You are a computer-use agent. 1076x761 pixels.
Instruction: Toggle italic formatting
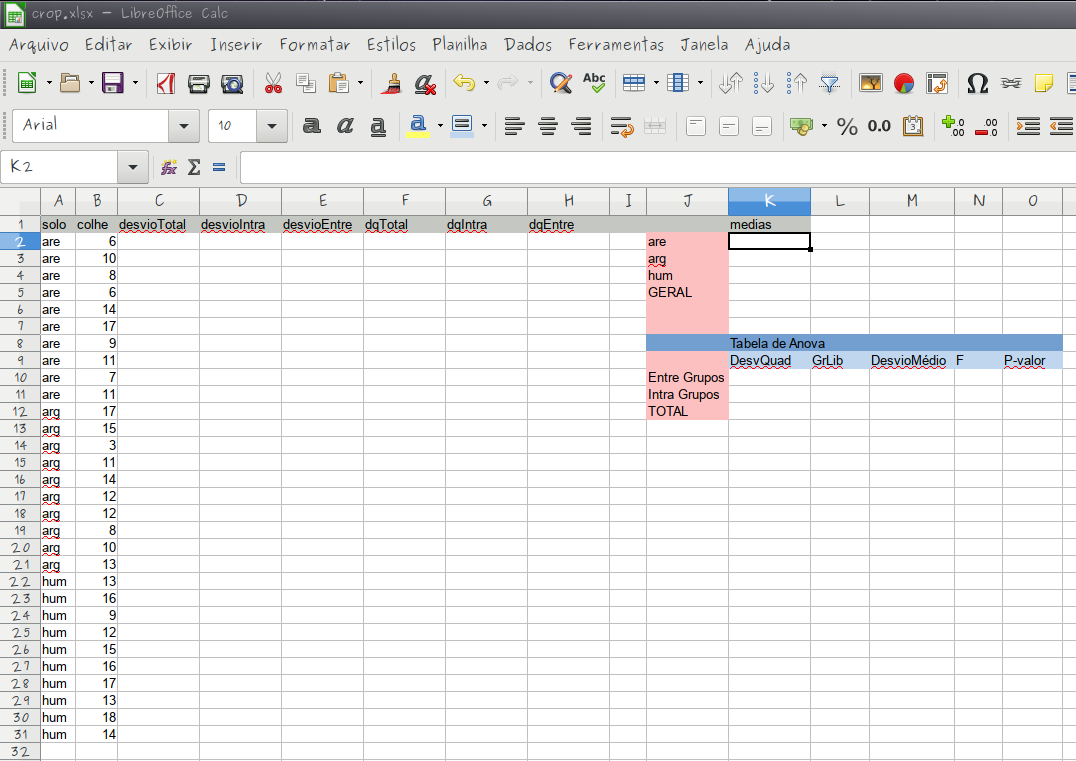tap(345, 126)
